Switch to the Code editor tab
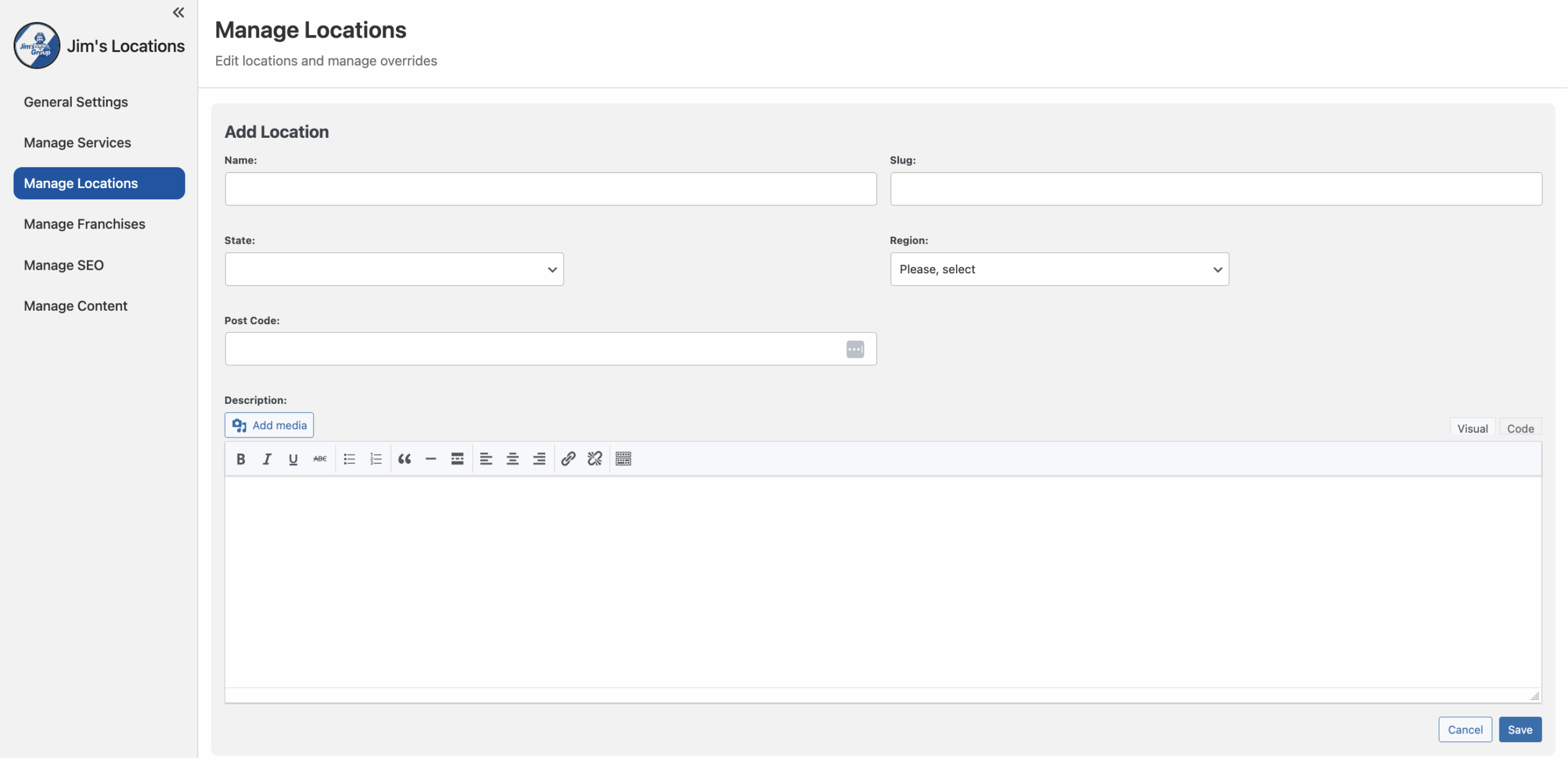 pyautogui.click(x=1520, y=428)
